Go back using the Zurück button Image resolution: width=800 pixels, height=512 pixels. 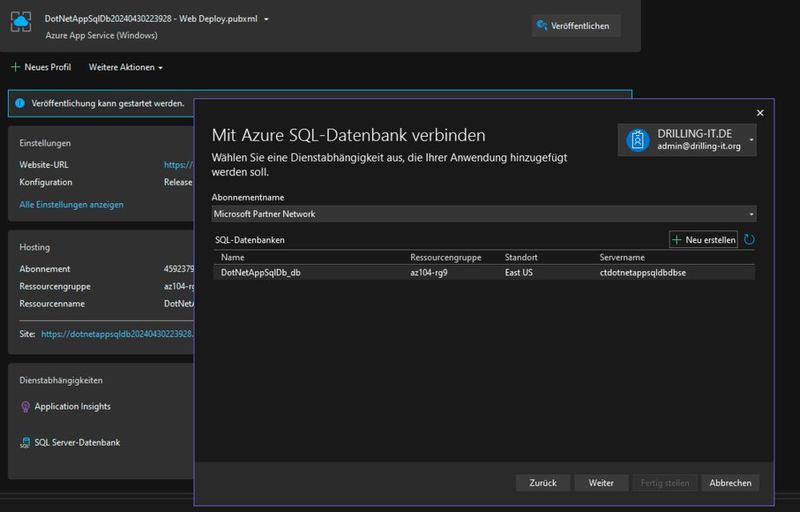pyautogui.click(x=543, y=483)
